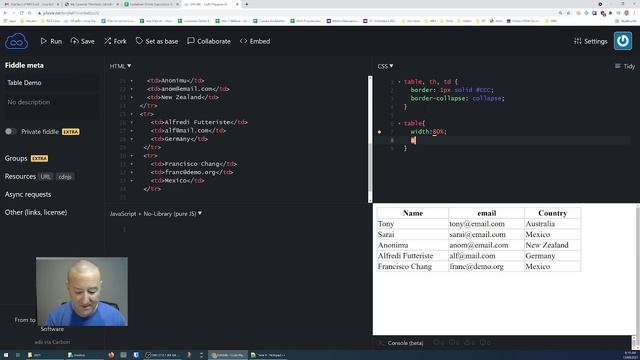
Task: Fold the tr line above Francisco Chang
Action: (x=131, y=156)
